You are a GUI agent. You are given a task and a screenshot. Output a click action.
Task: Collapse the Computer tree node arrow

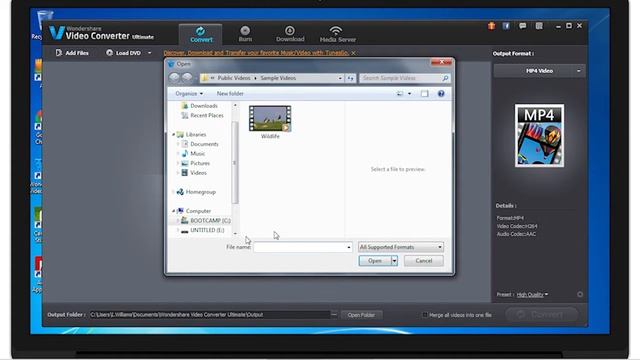click(173, 211)
